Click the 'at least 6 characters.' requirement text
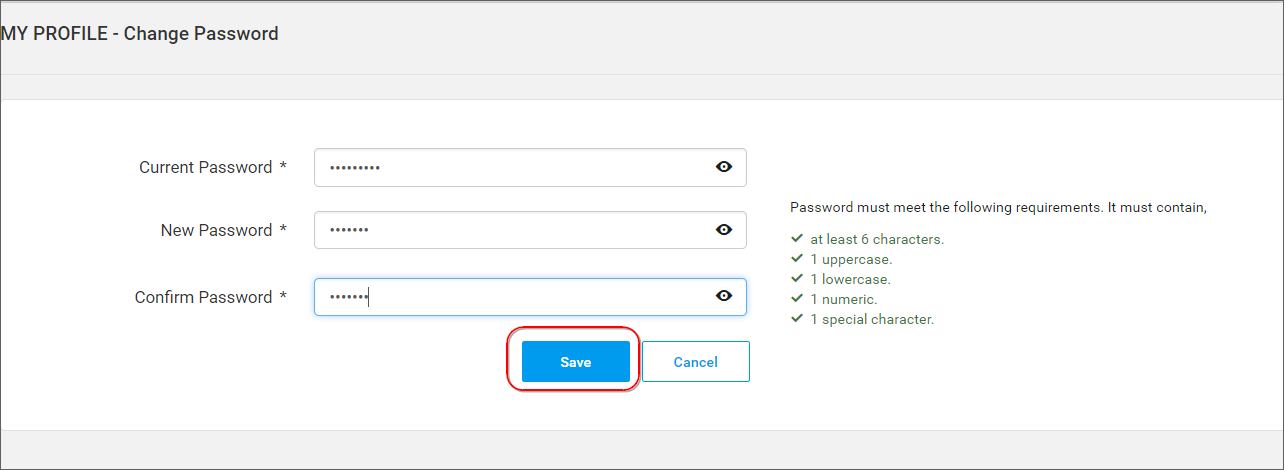1284x470 pixels. coord(877,240)
